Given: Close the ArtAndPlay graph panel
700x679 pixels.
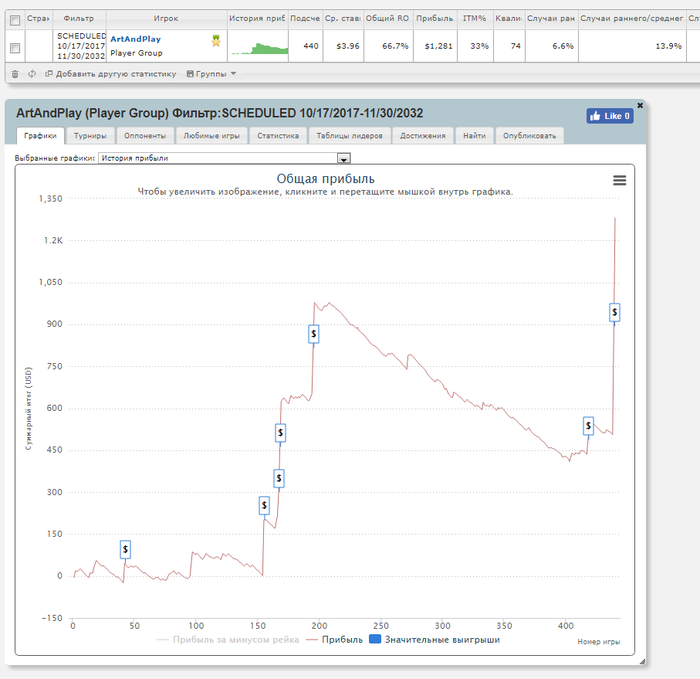Looking at the screenshot, I should pos(640,105).
